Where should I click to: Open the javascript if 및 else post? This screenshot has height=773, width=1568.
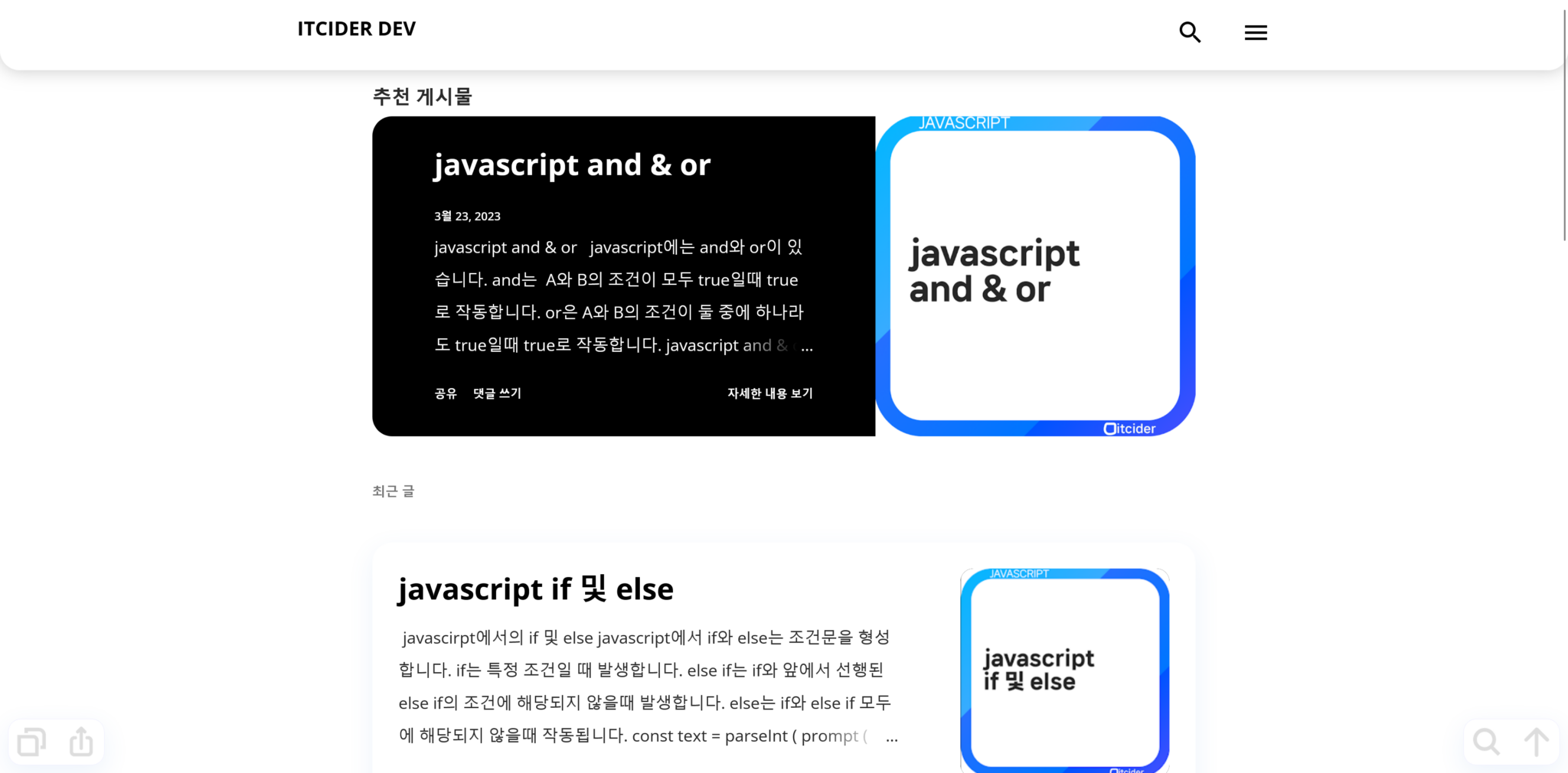pyautogui.click(x=536, y=589)
